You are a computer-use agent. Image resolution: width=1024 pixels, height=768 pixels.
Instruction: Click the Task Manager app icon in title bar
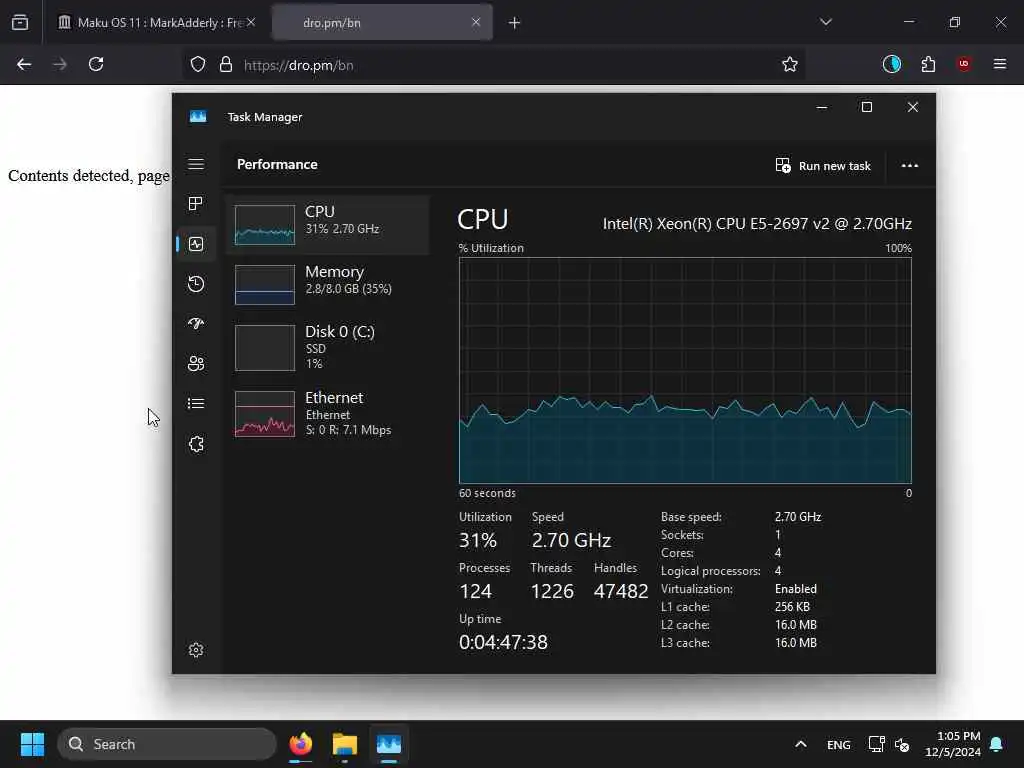[198, 116]
